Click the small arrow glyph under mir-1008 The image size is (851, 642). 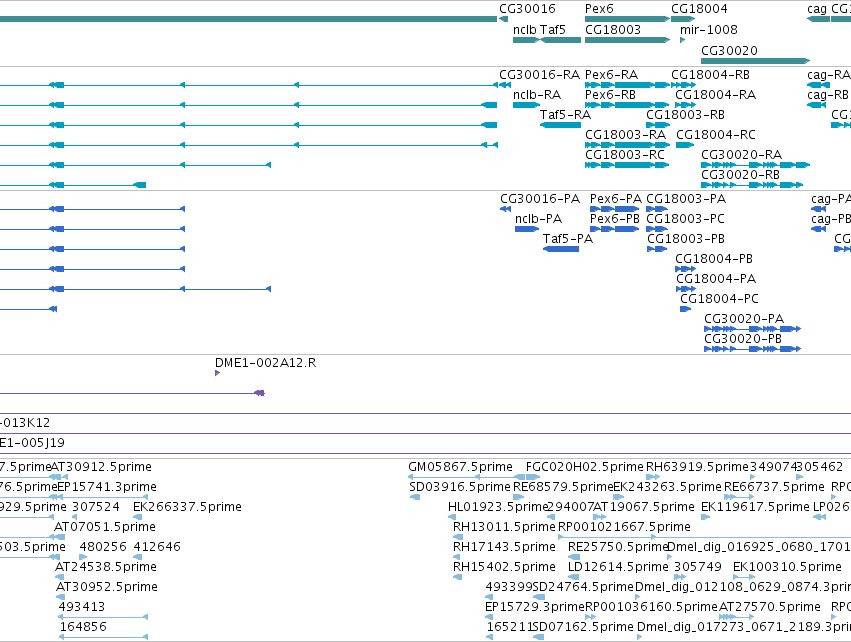point(682,40)
